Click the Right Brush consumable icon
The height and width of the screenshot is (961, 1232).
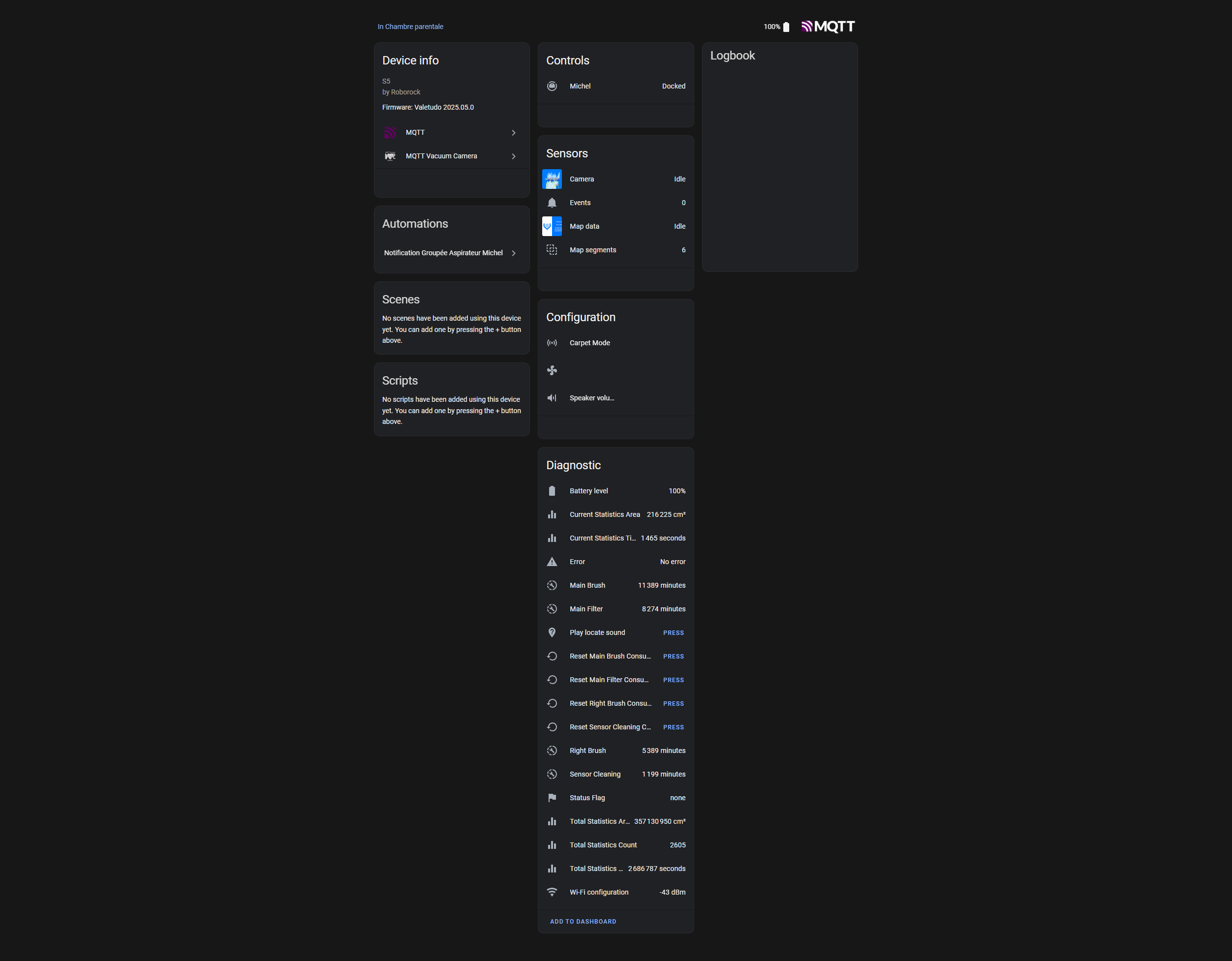coord(552,751)
